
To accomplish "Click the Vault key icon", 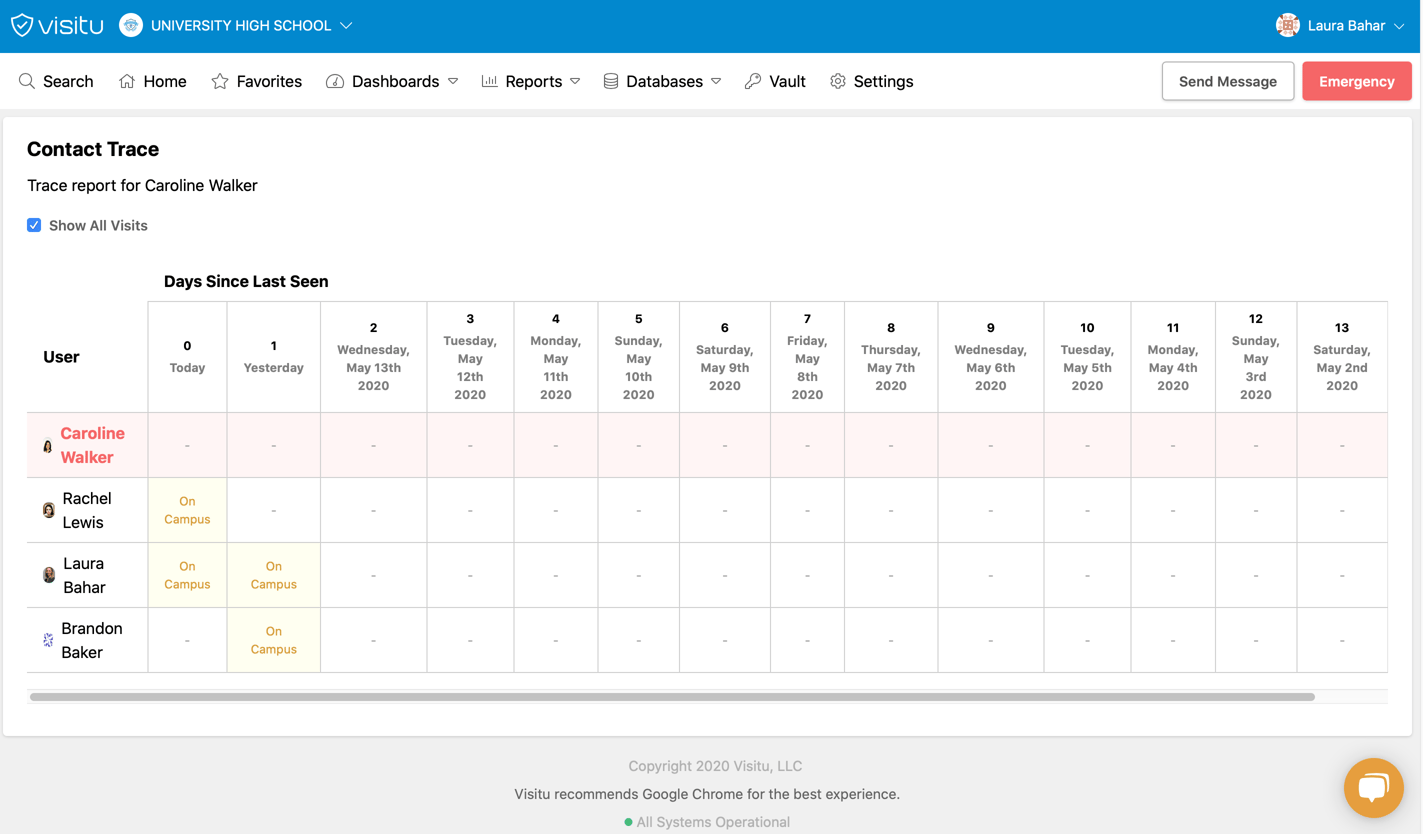I will [x=753, y=81].
